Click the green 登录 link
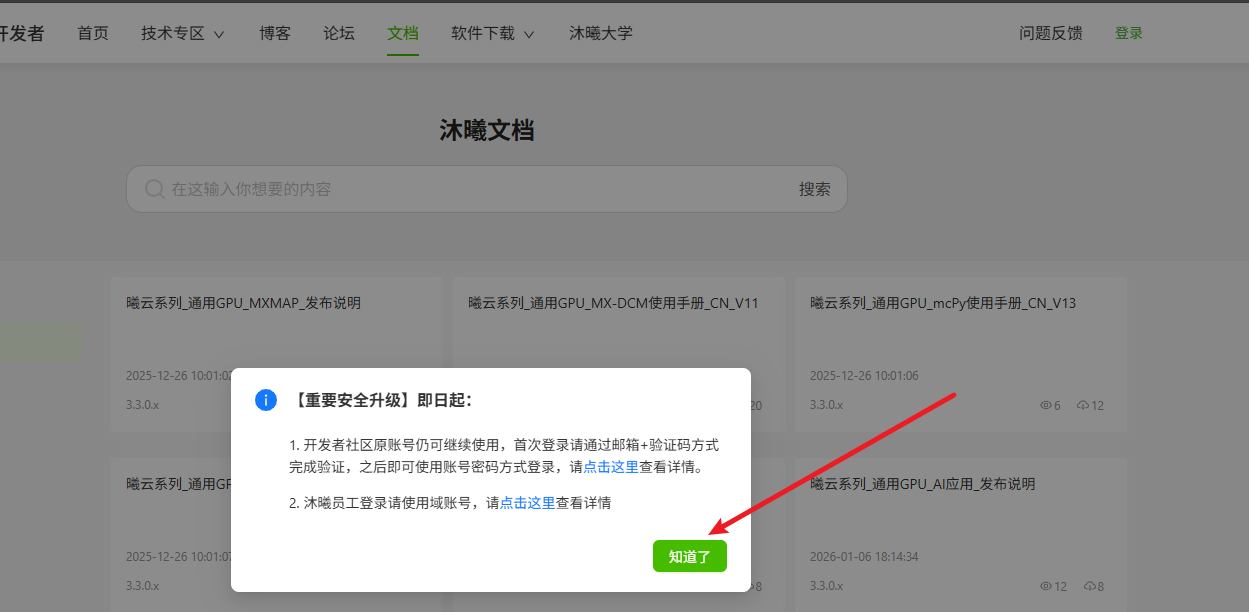The image size is (1249, 612). coord(1128,33)
